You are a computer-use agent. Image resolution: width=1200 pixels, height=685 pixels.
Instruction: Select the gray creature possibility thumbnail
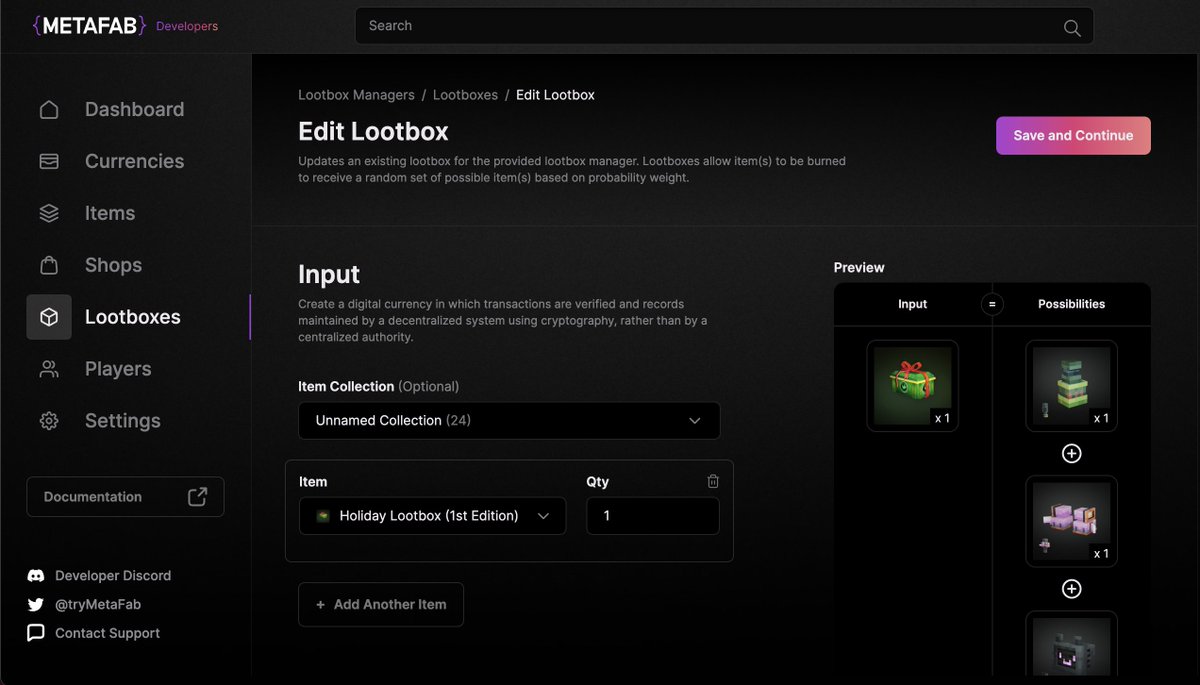pos(1071,644)
